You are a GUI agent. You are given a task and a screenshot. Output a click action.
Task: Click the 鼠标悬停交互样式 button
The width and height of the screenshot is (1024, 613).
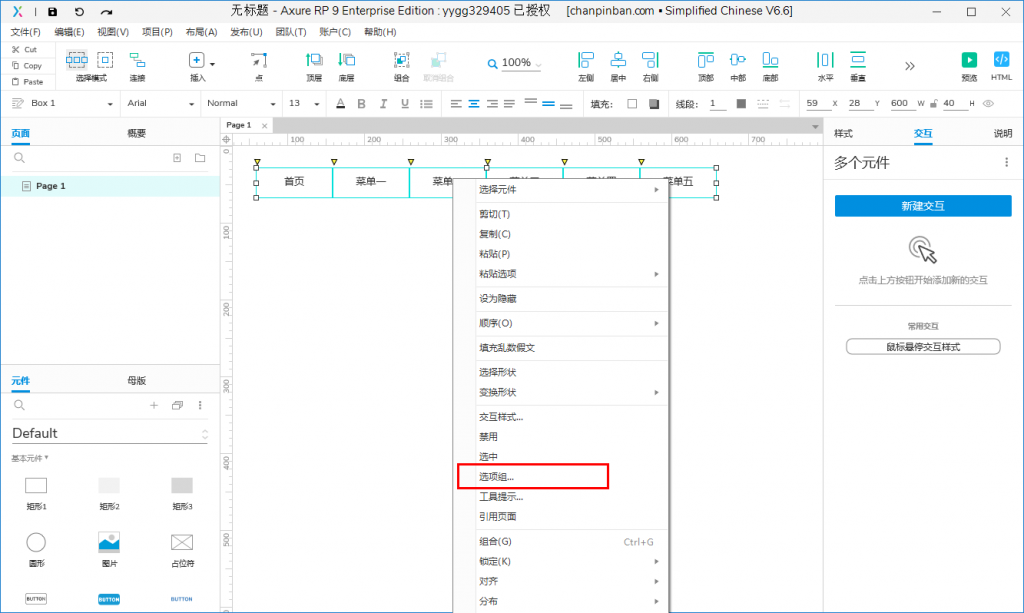coord(922,347)
